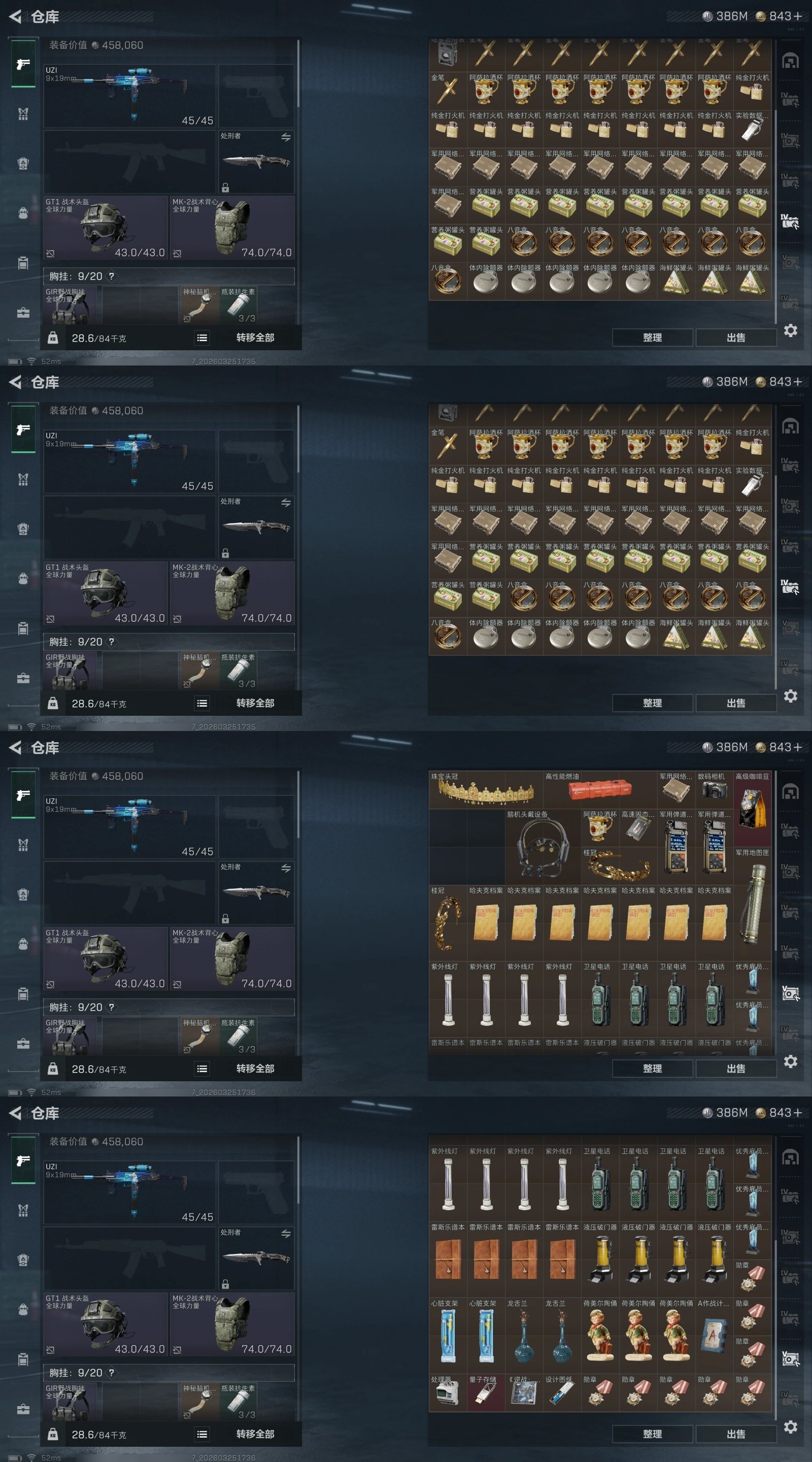
Task: Pick the 设计图纸 blueprint item
Action: (x=562, y=1393)
